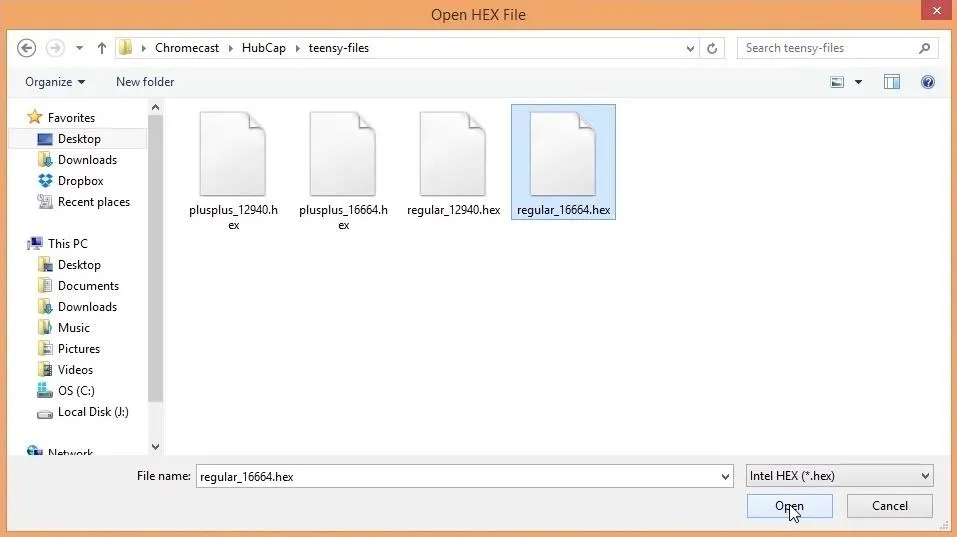Screen dimensions: 957x537
Task: Click navigation pane scroll down arrow
Action: pos(155,447)
